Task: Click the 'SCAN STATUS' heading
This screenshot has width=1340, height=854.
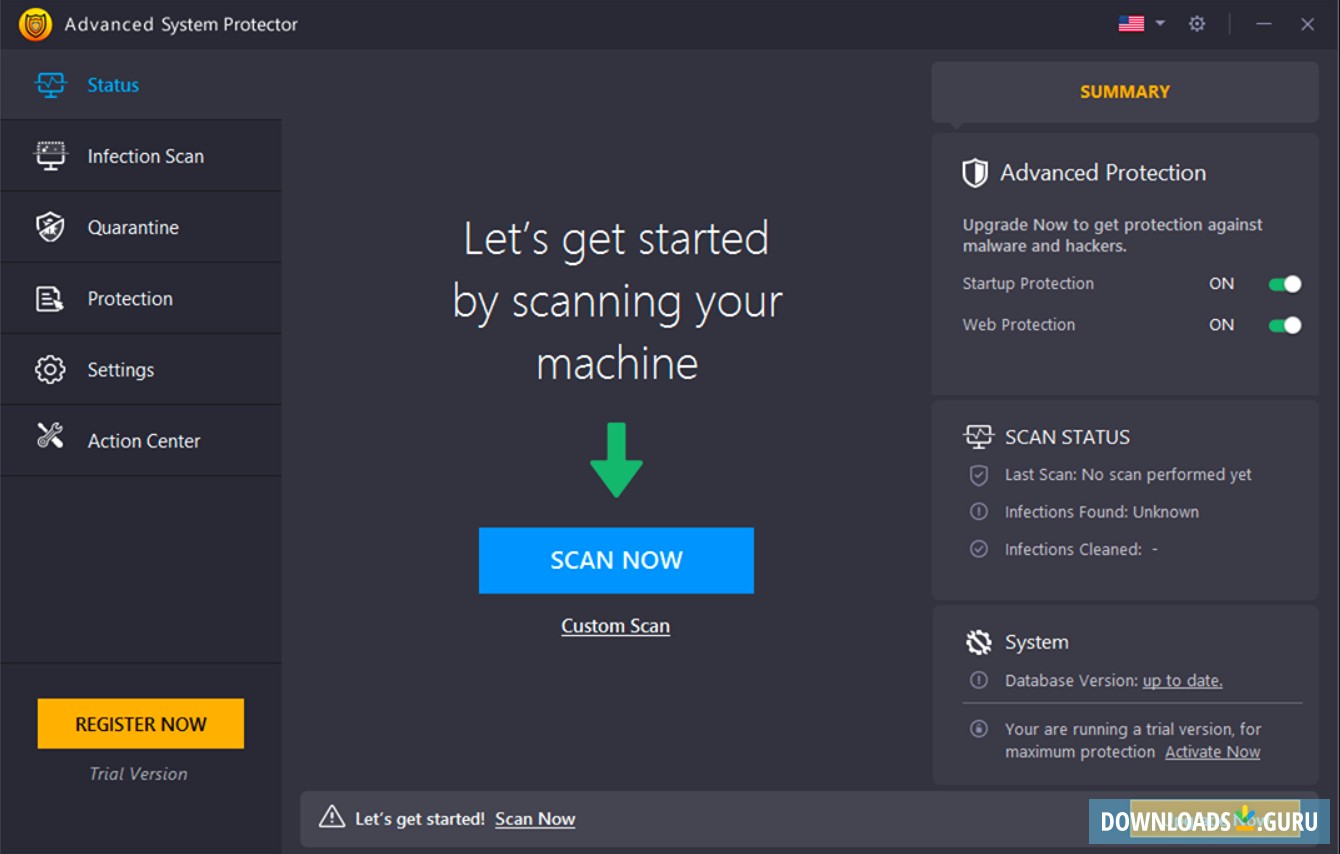Action: click(1067, 437)
